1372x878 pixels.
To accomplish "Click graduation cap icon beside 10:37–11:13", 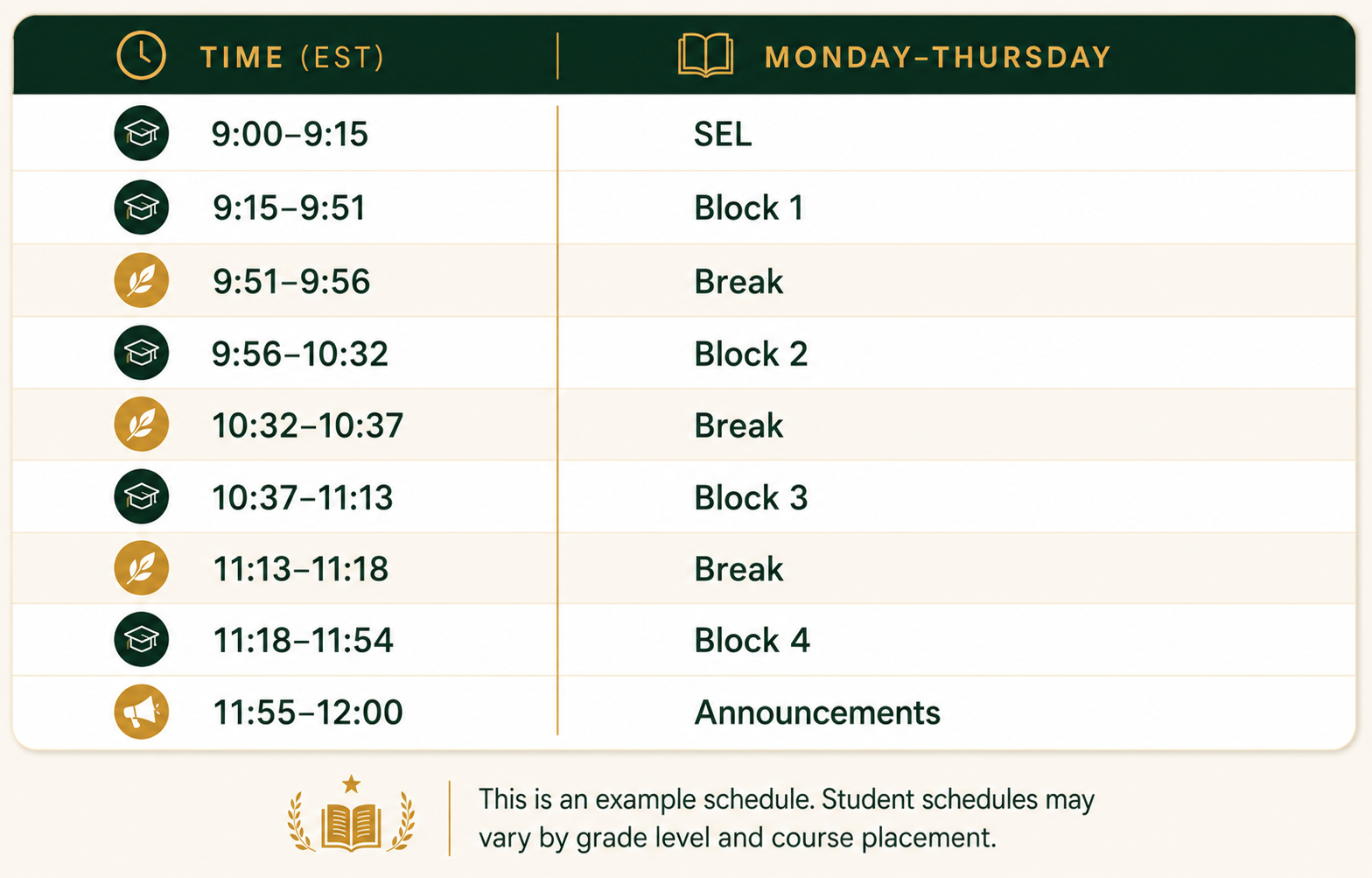I will (x=141, y=496).
